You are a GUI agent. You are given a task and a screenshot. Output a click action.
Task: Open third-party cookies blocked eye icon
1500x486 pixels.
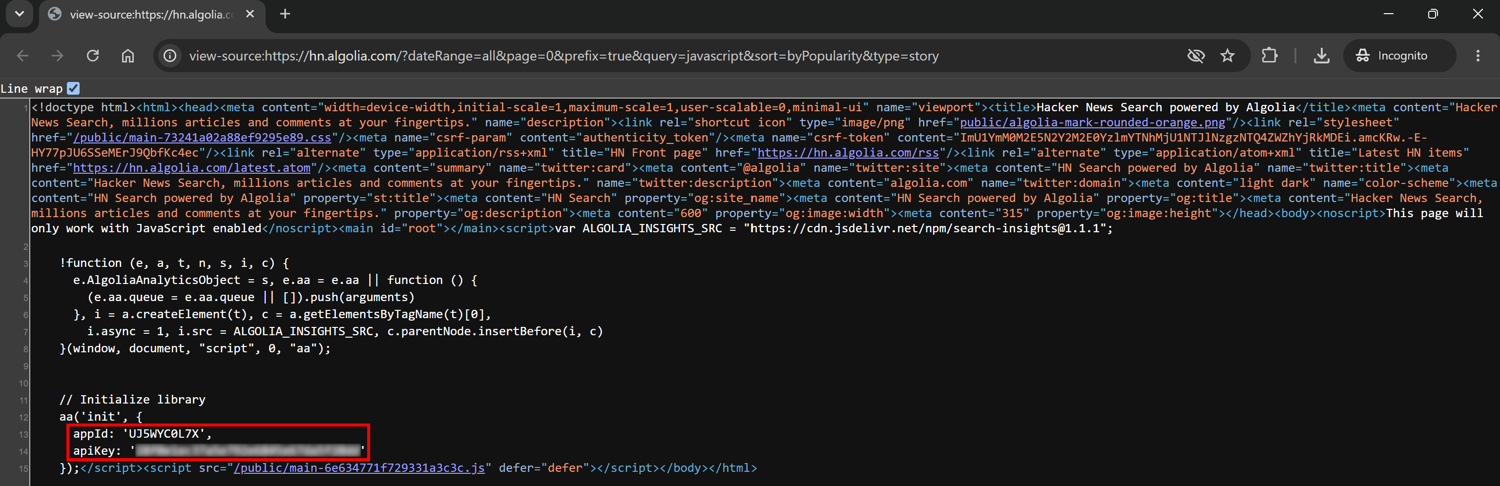tap(1195, 56)
